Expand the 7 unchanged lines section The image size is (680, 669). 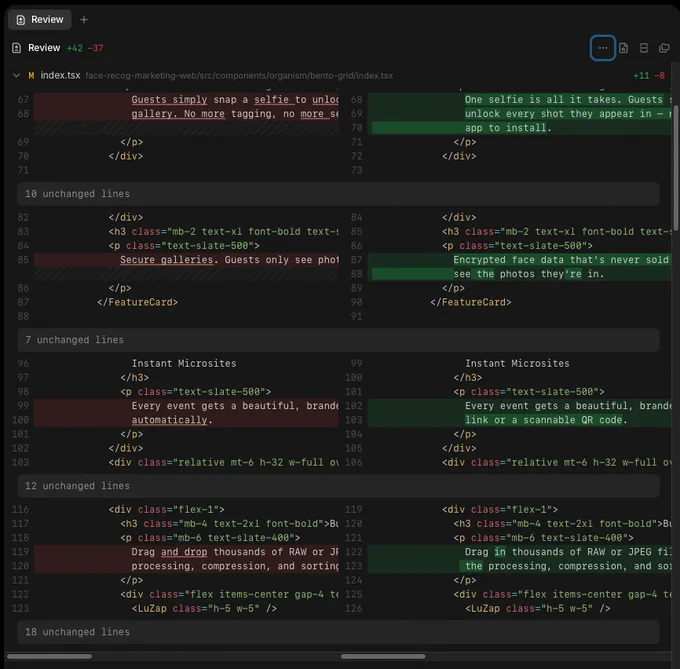(338, 340)
